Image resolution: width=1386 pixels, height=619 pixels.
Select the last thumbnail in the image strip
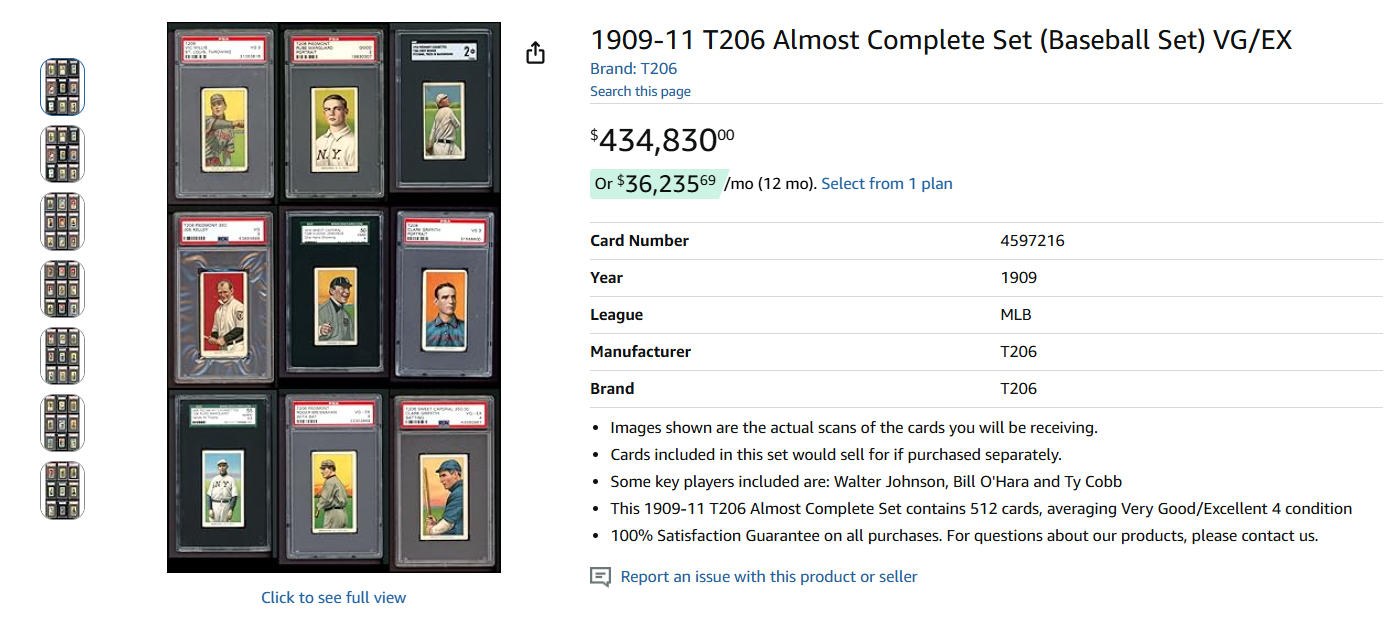point(62,488)
